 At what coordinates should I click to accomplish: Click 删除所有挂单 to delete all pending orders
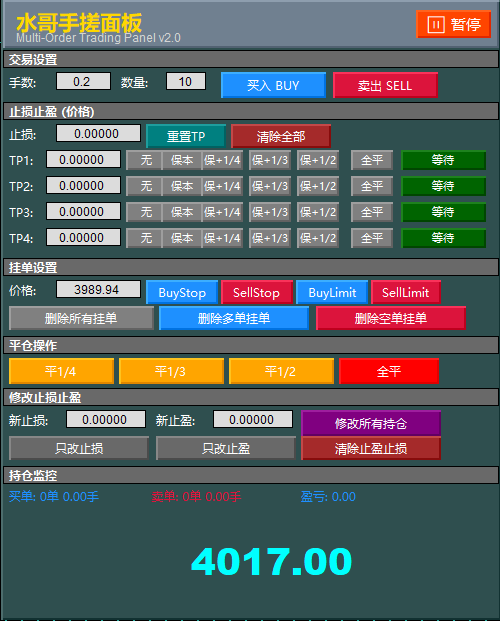(x=81, y=318)
